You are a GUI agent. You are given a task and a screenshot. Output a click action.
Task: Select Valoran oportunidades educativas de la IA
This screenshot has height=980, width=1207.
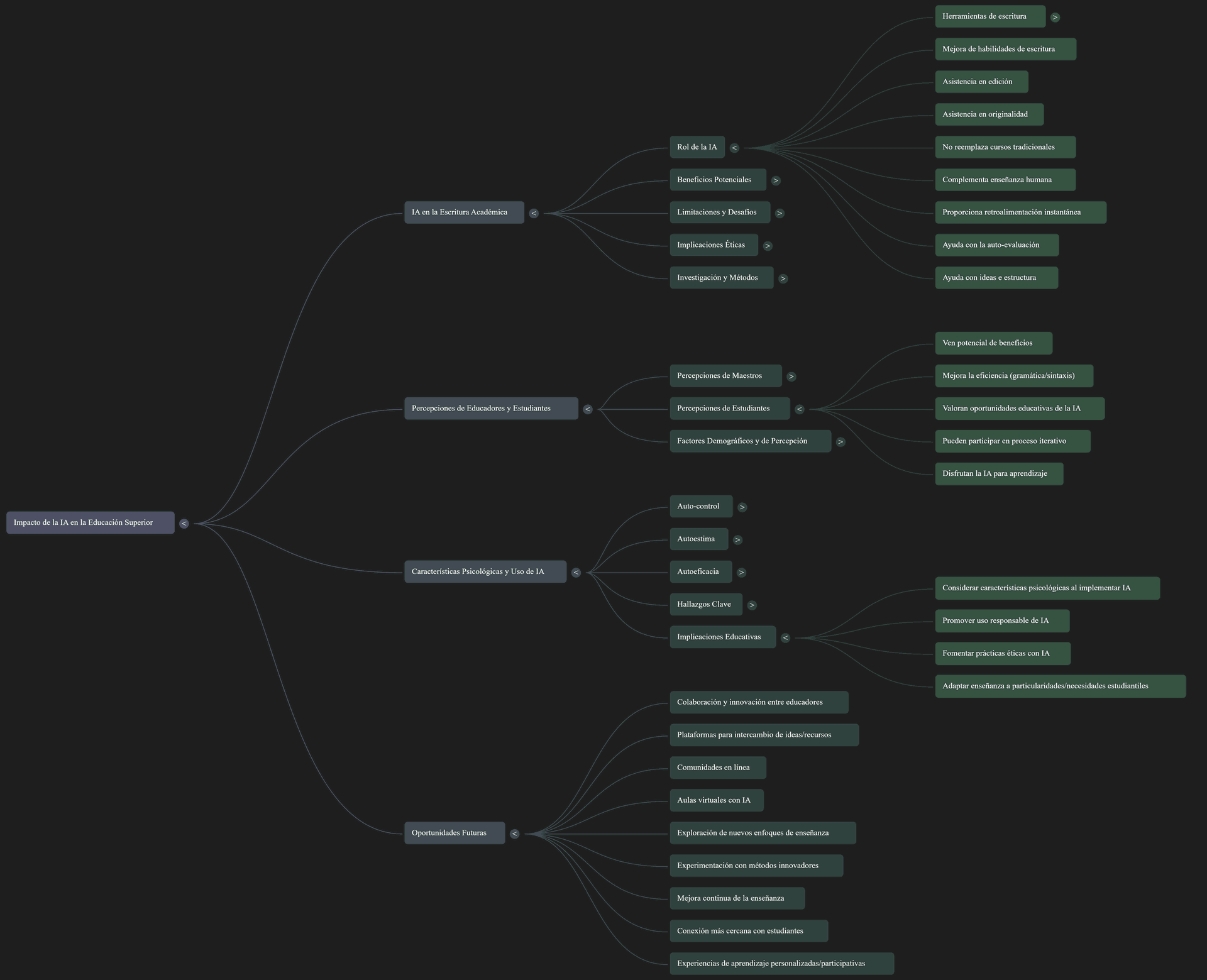pos(1020,409)
